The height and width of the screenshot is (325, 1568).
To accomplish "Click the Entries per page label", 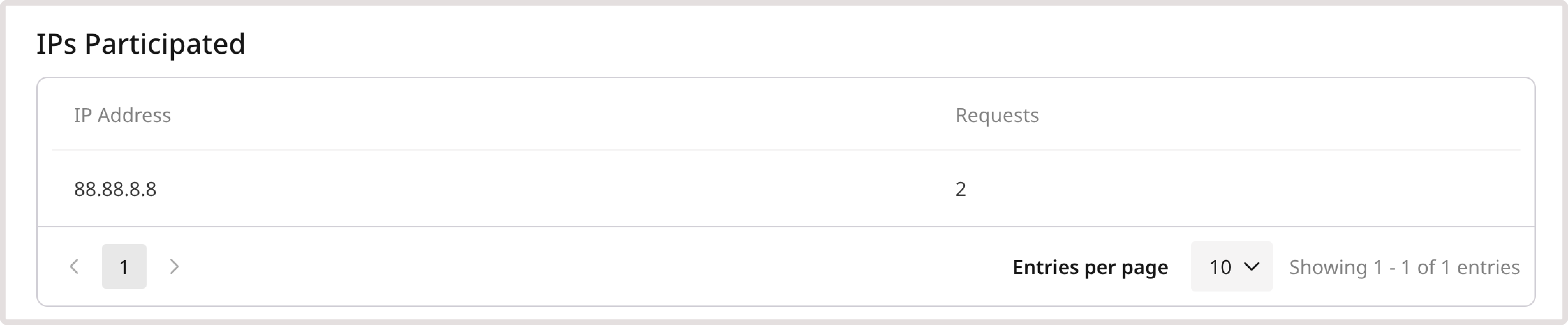I will point(1089,267).
